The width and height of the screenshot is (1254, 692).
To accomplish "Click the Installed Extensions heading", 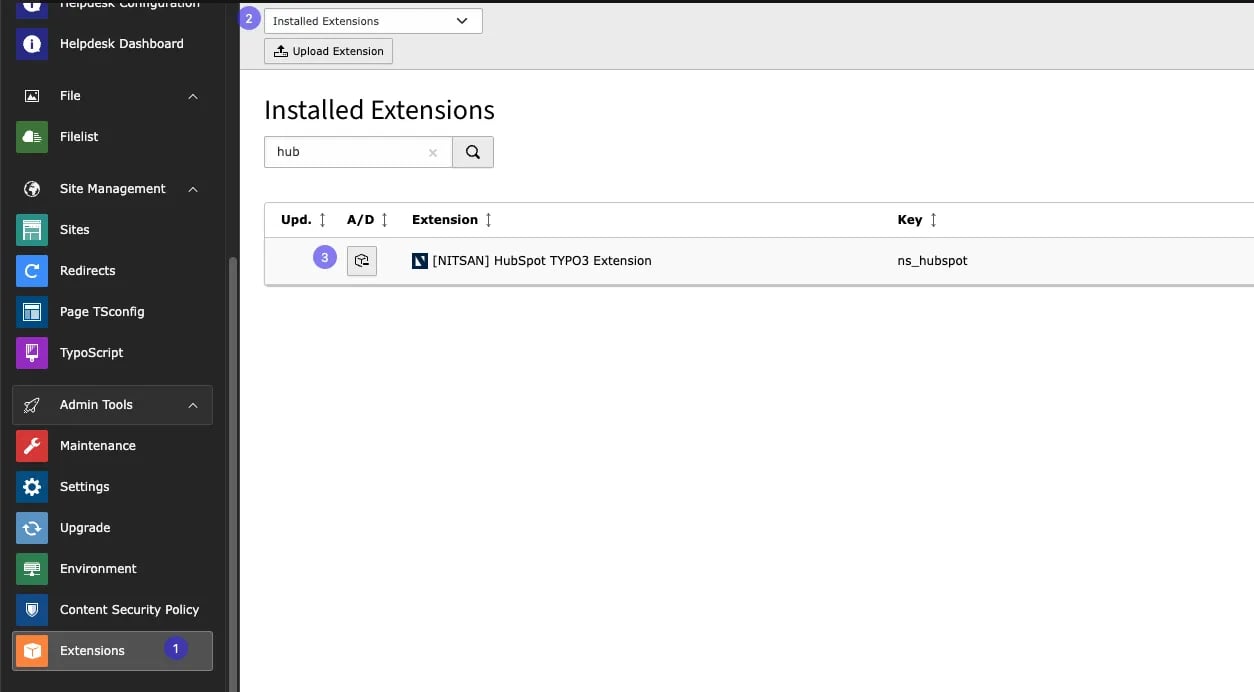I will pyautogui.click(x=379, y=110).
